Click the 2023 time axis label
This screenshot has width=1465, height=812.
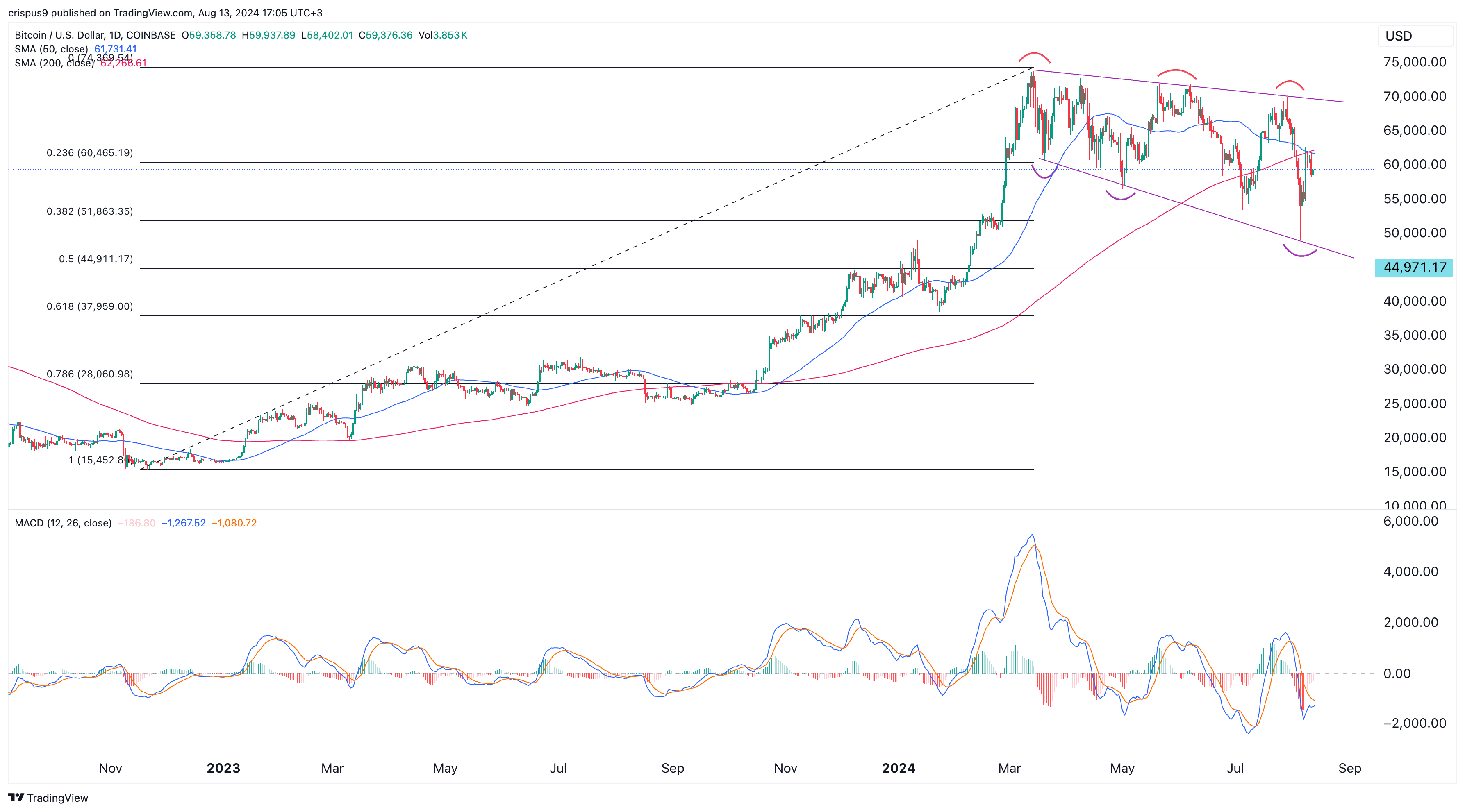tap(223, 768)
